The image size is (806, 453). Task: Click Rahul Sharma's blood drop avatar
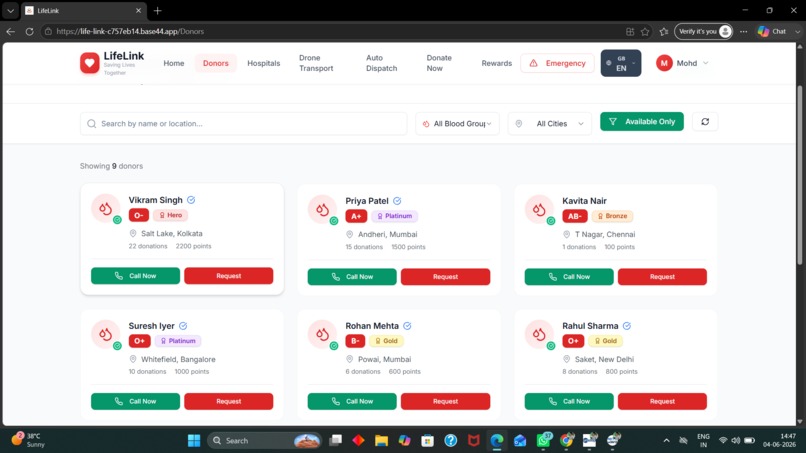tap(539, 334)
